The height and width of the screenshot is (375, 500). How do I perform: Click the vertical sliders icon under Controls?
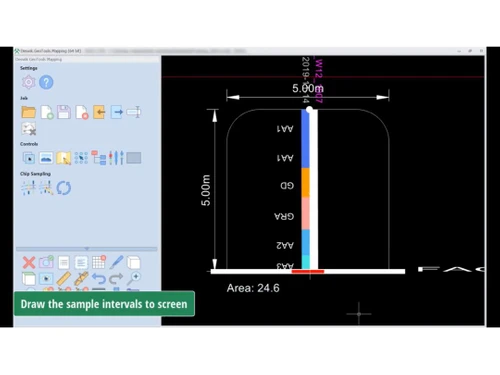click(116, 158)
